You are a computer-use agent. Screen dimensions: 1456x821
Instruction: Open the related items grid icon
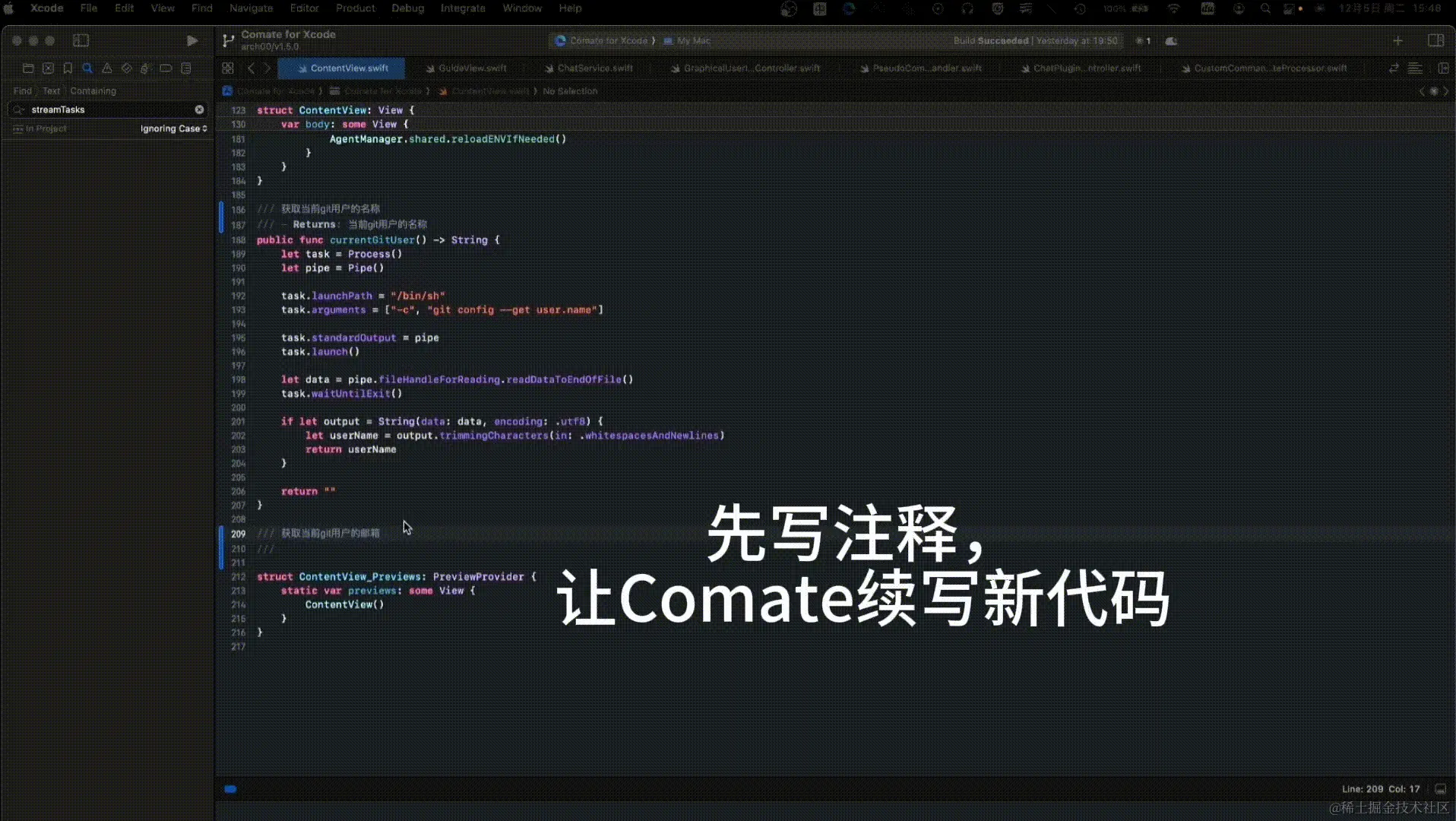(x=227, y=68)
